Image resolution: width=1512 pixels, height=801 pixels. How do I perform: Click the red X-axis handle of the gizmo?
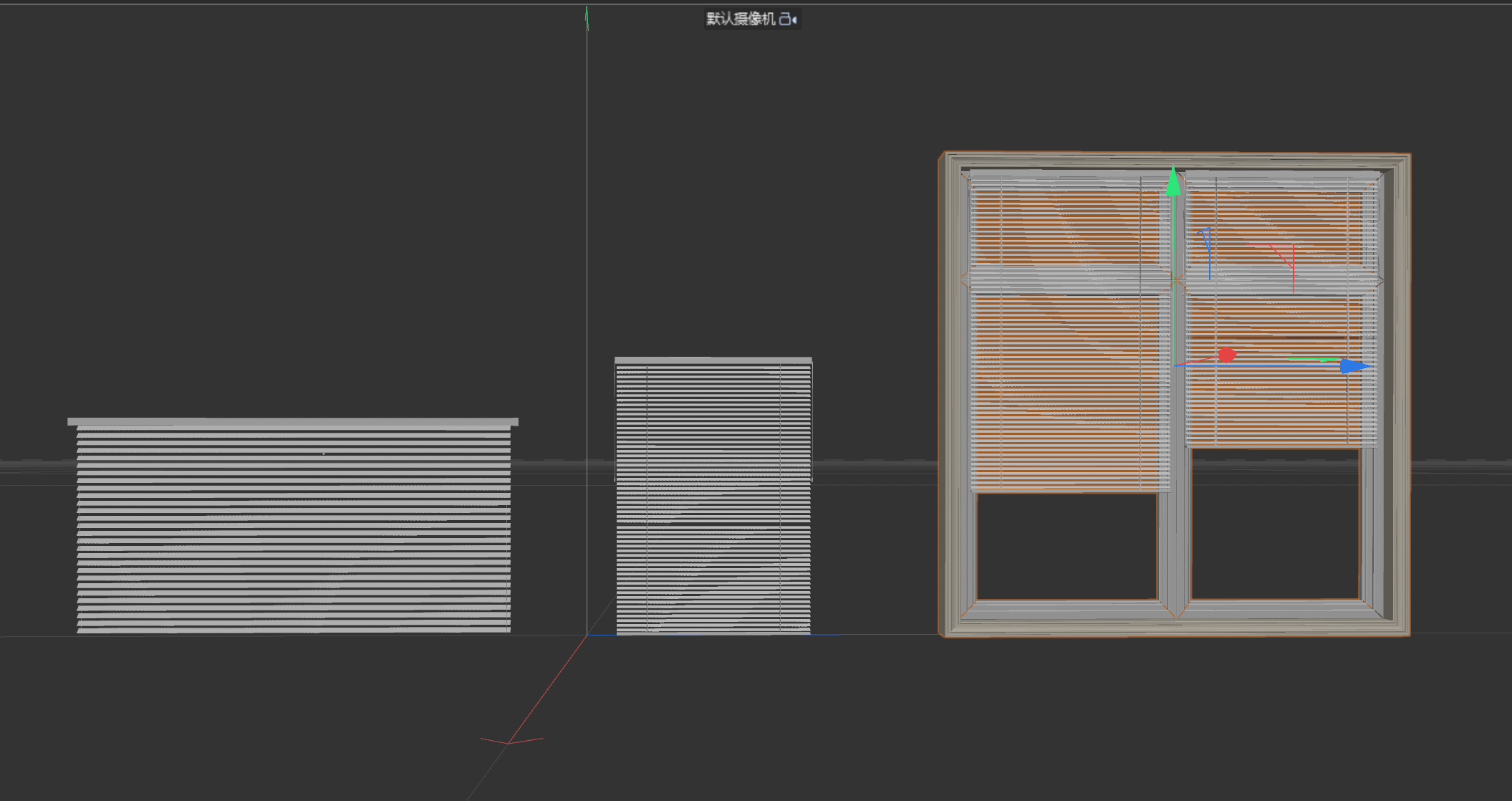tap(1227, 355)
